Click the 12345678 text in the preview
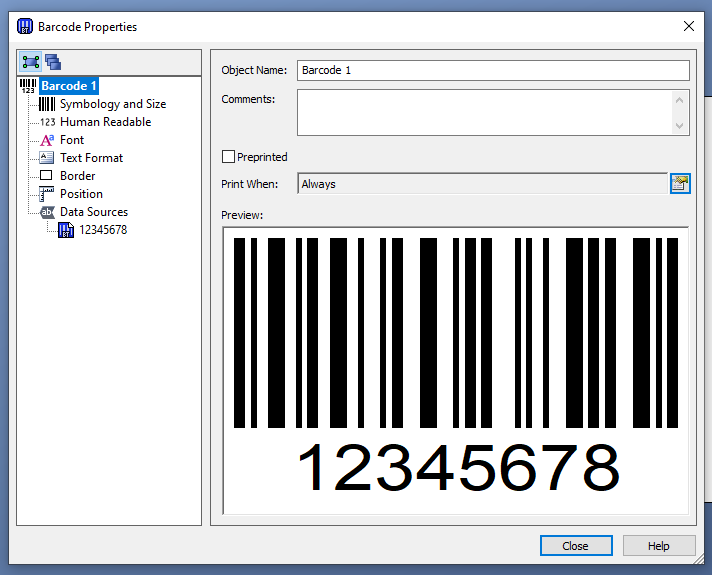712x575 pixels. click(458, 468)
